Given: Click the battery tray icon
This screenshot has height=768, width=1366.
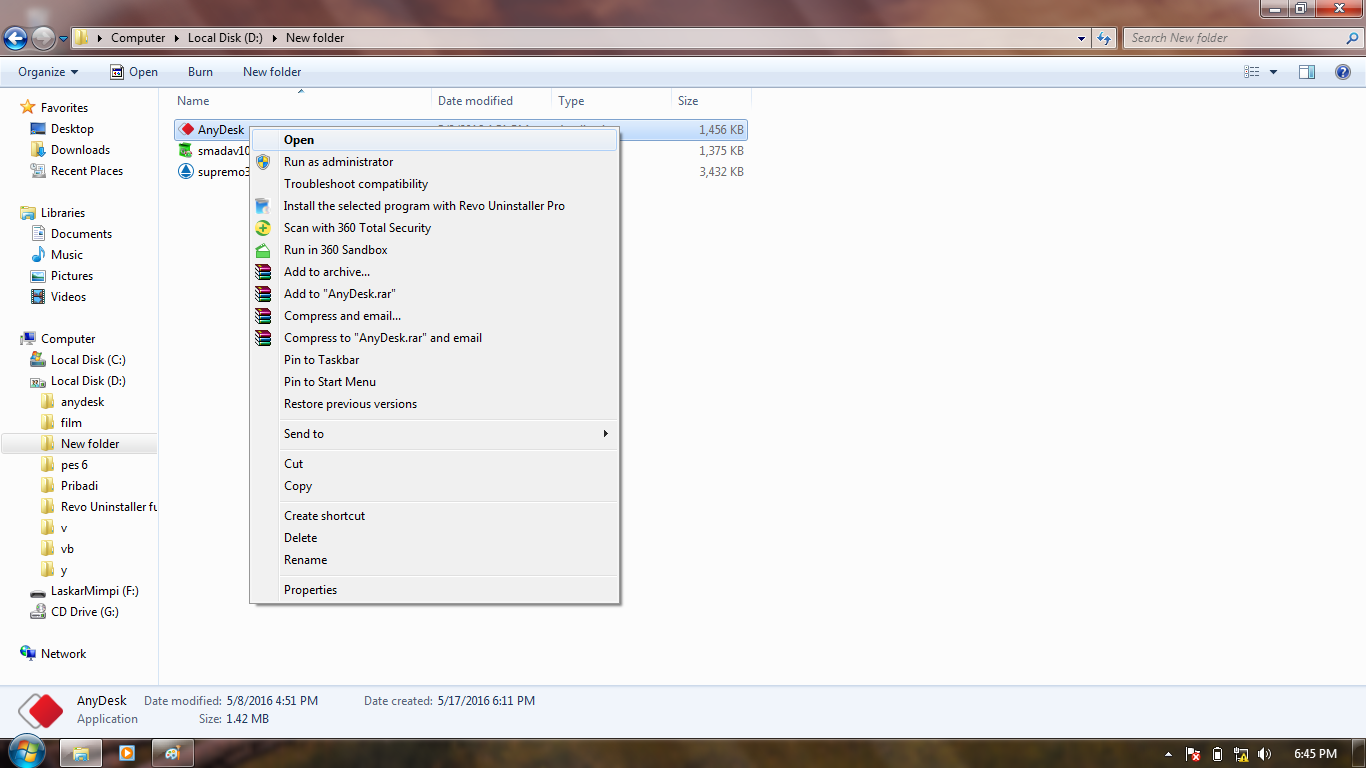Looking at the screenshot, I should [x=1217, y=754].
